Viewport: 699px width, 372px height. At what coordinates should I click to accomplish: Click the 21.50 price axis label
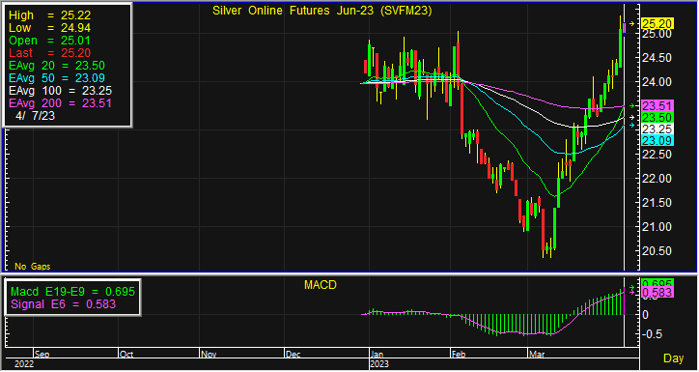[657, 203]
